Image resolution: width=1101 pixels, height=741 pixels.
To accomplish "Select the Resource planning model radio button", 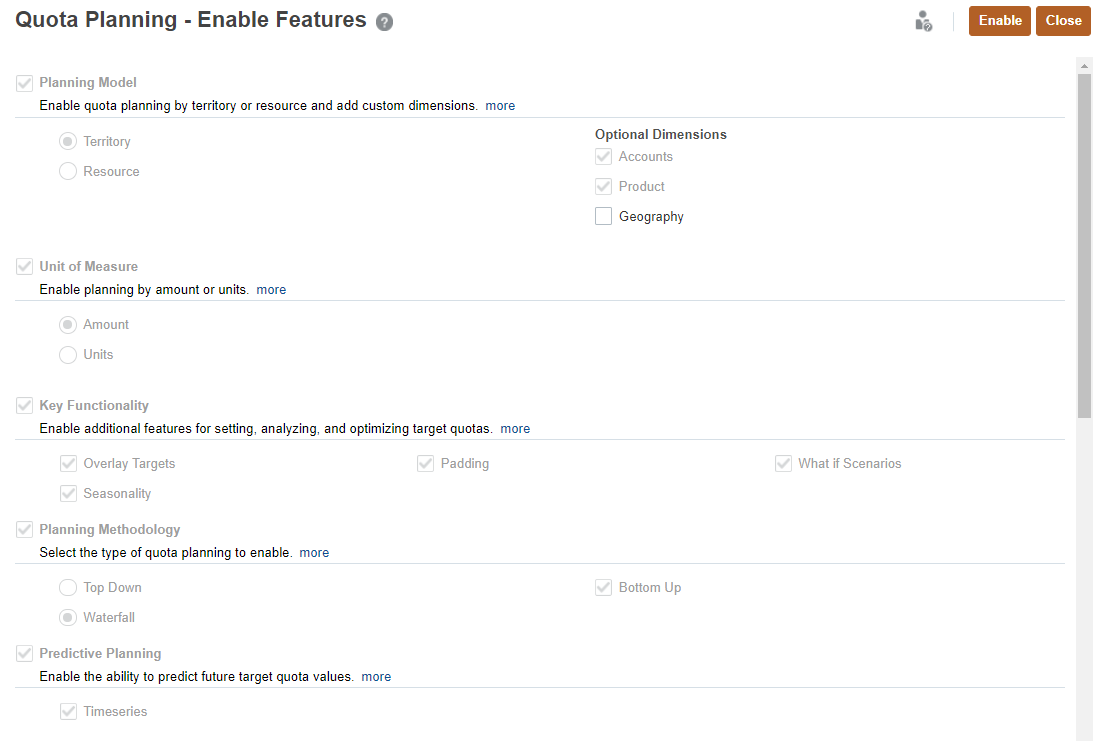I will [x=67, y=171].
